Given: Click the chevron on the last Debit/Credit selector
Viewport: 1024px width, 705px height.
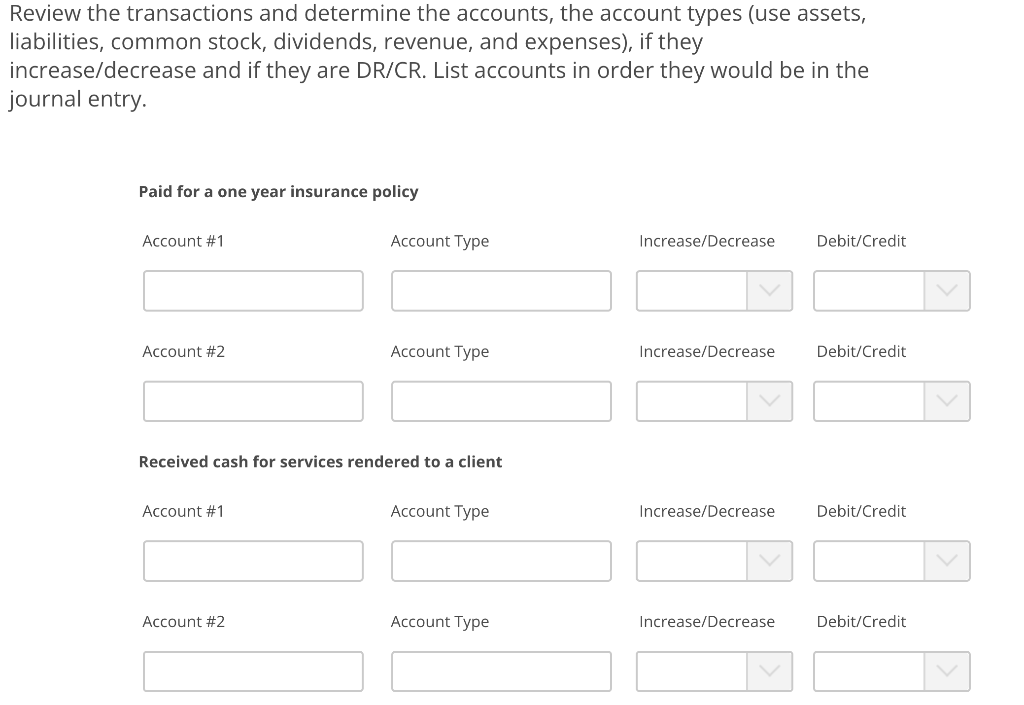Looking at the screenshot, I should pos(947,671).
